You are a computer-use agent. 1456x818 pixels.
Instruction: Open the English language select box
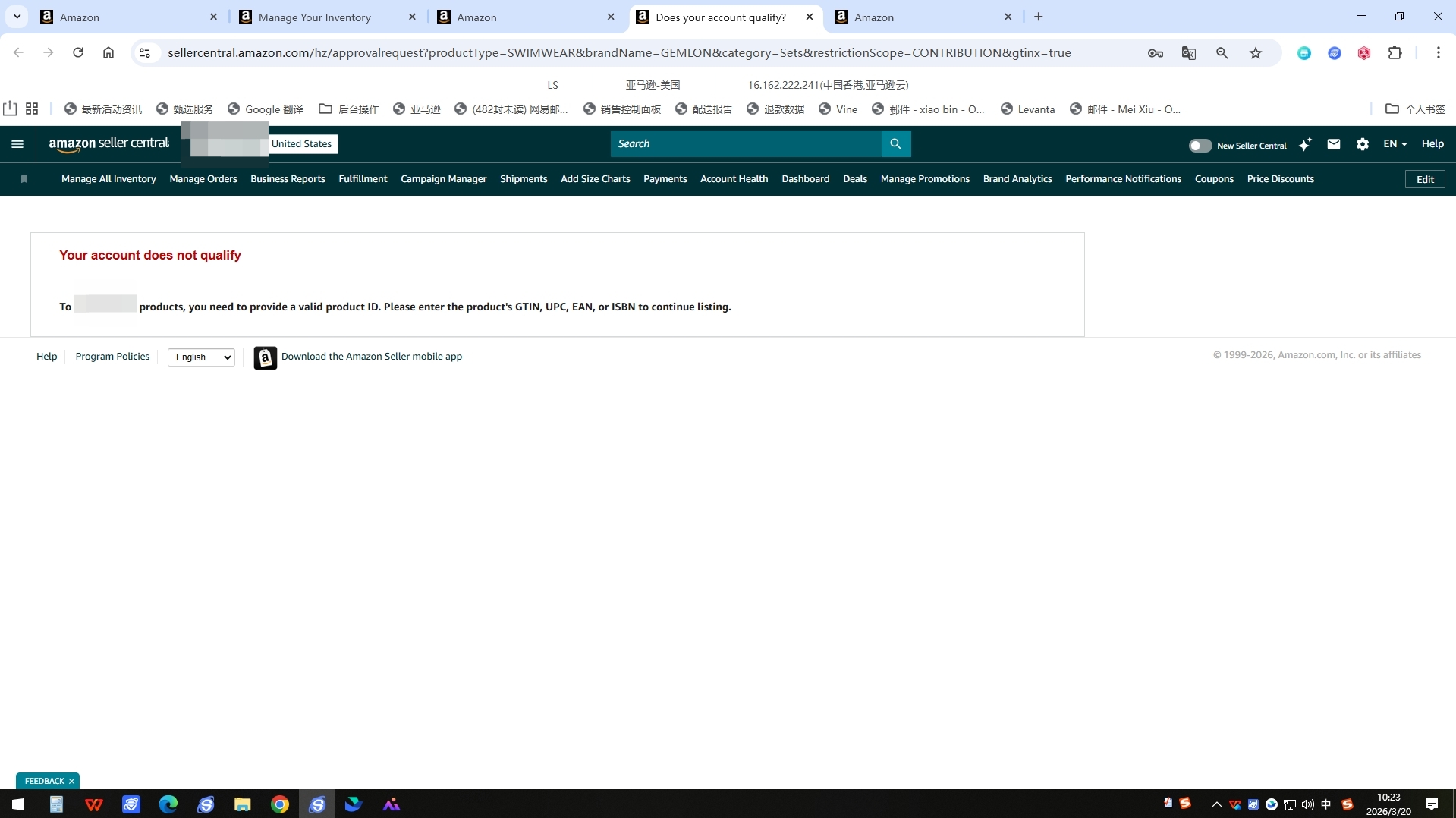coord(201,357)
